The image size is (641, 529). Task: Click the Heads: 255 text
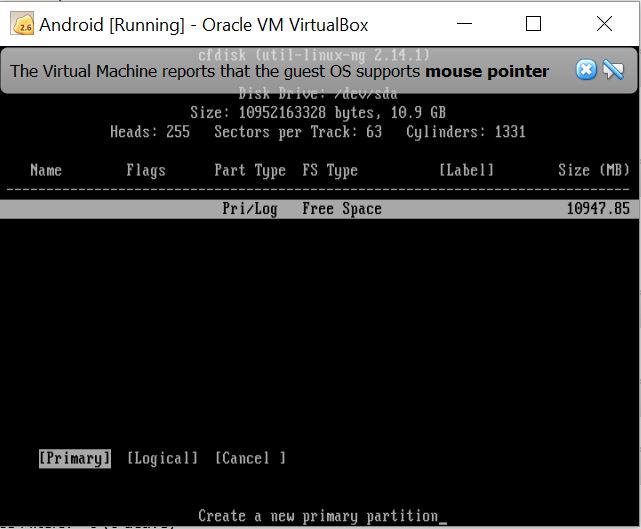click(150, 132)
